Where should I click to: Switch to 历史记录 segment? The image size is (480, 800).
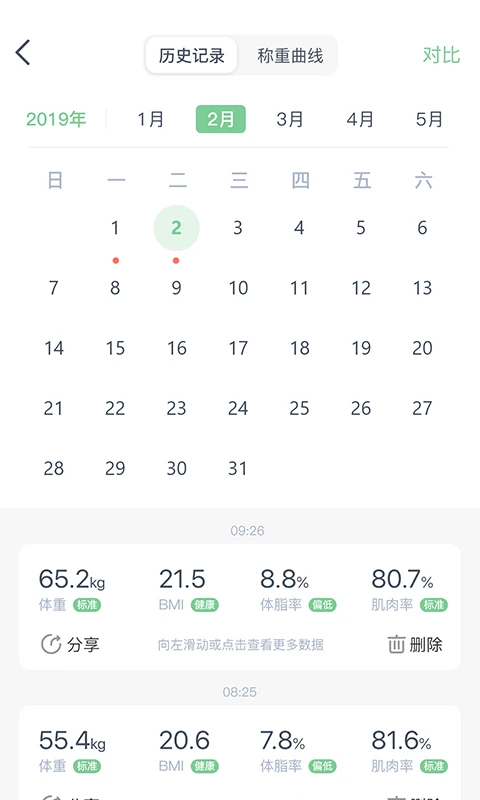pos(191,55)
